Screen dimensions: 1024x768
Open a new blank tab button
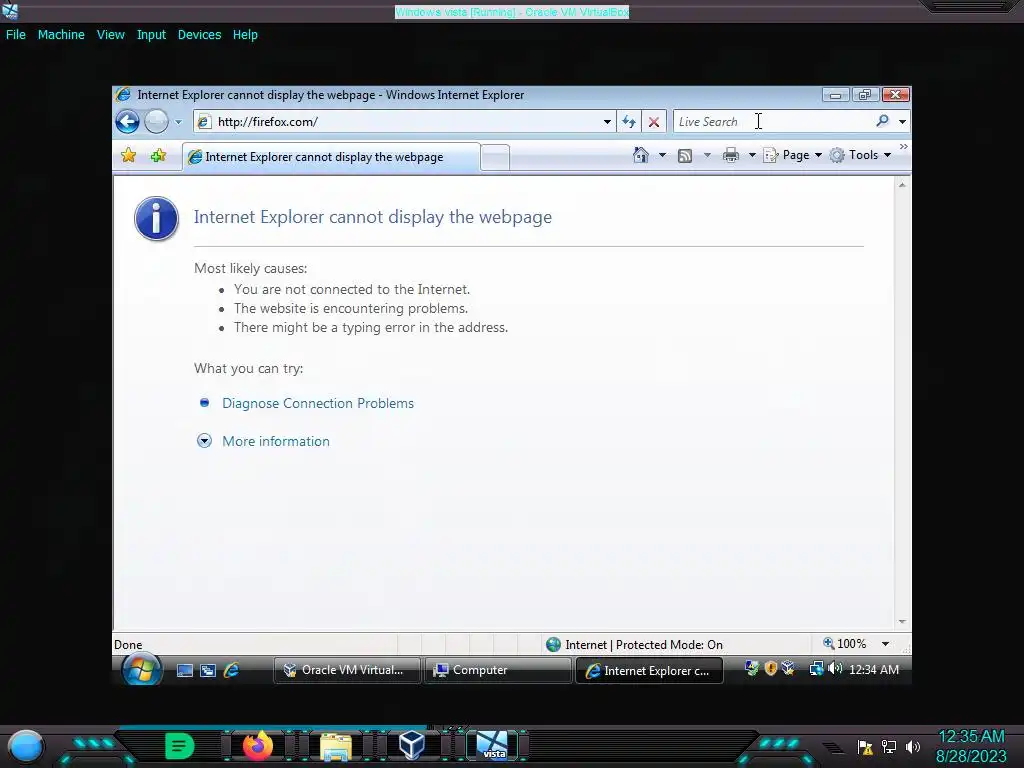[x=495, y=157]
